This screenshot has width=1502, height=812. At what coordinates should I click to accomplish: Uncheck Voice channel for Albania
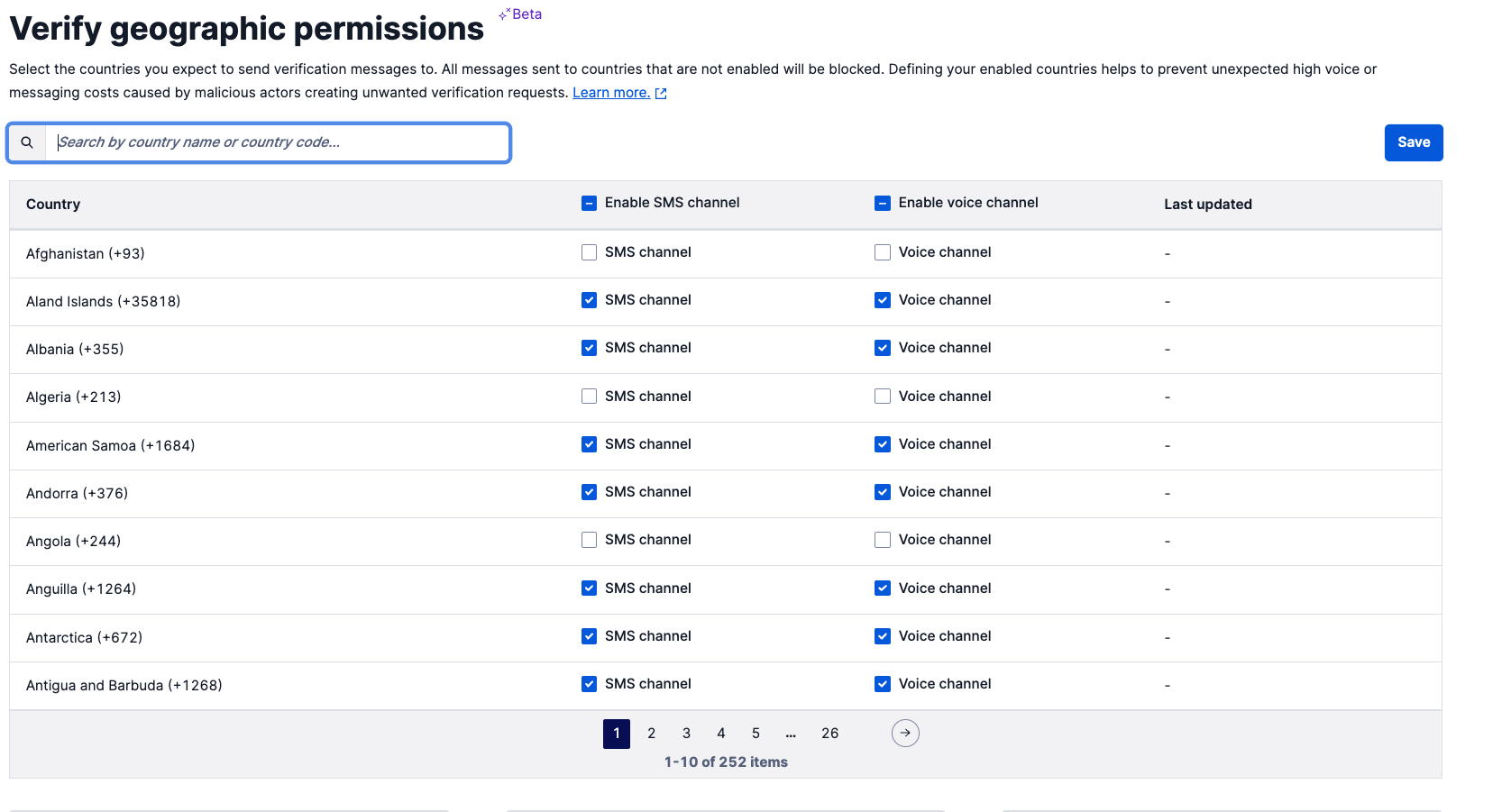click(883, 348)
